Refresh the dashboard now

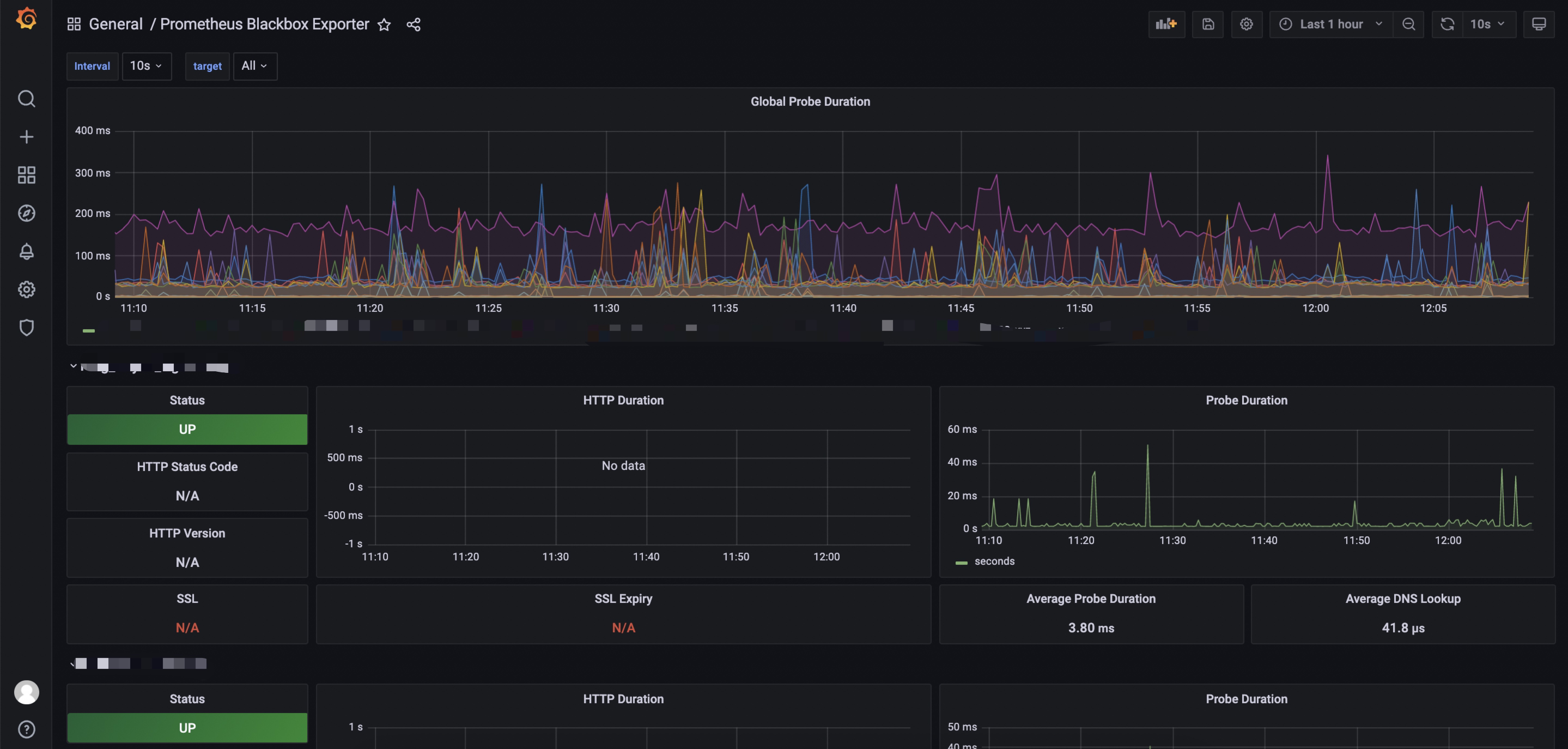[x=1447, y=25]
